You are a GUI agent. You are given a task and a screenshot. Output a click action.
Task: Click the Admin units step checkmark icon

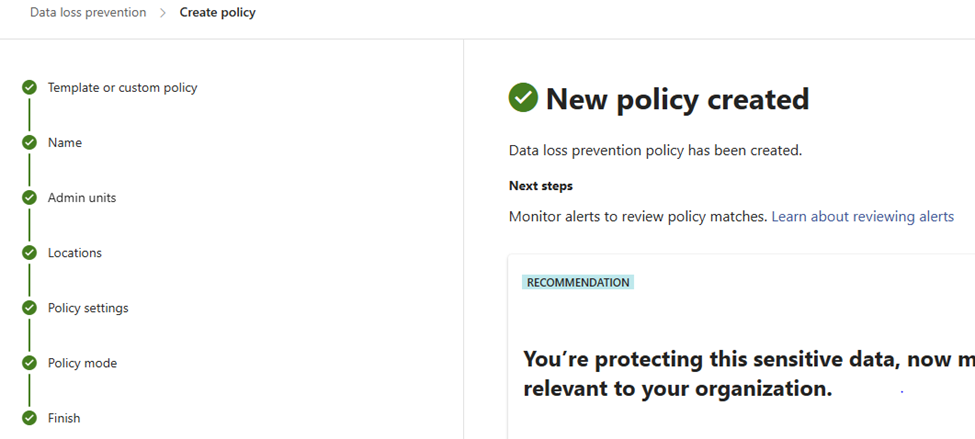(29, 198)
